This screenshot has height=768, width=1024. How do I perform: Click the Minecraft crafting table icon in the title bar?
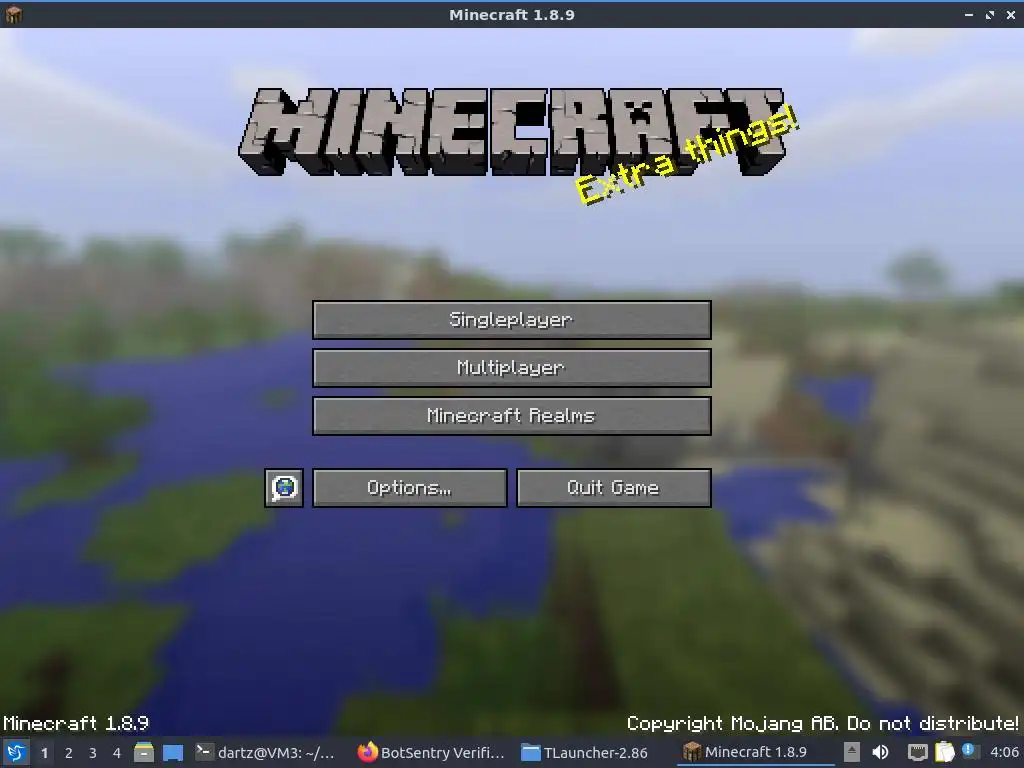click(x=13, y=14)
